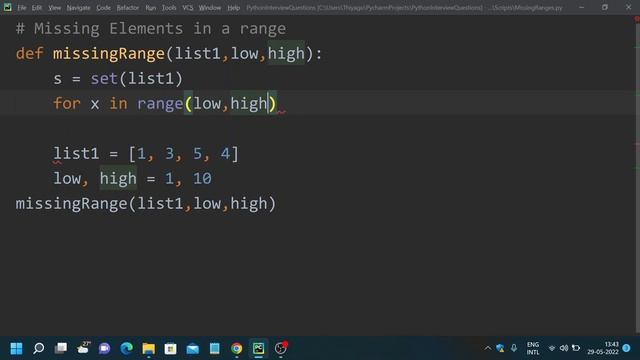Click the 'high' parameter in the def line
This screenshot has width=640, height=360.
tap(286, 53)
